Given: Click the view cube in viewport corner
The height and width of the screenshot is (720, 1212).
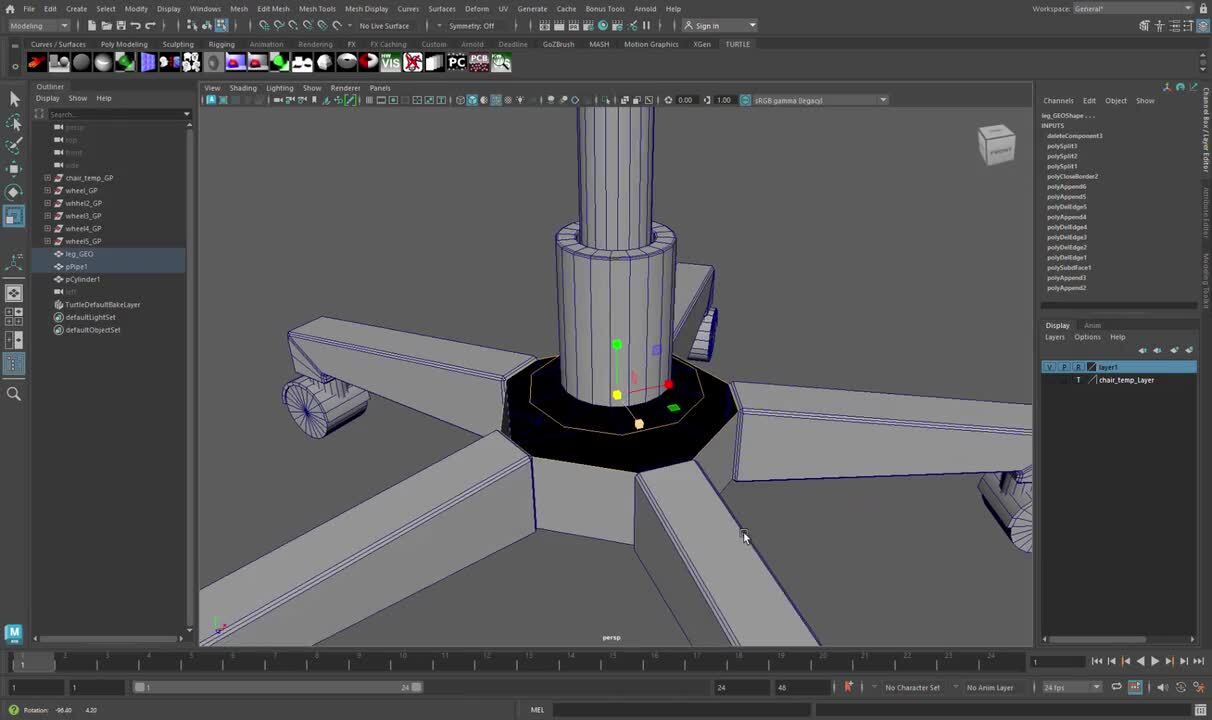Looking at the screenshot, I should click(x=996, y=145).
